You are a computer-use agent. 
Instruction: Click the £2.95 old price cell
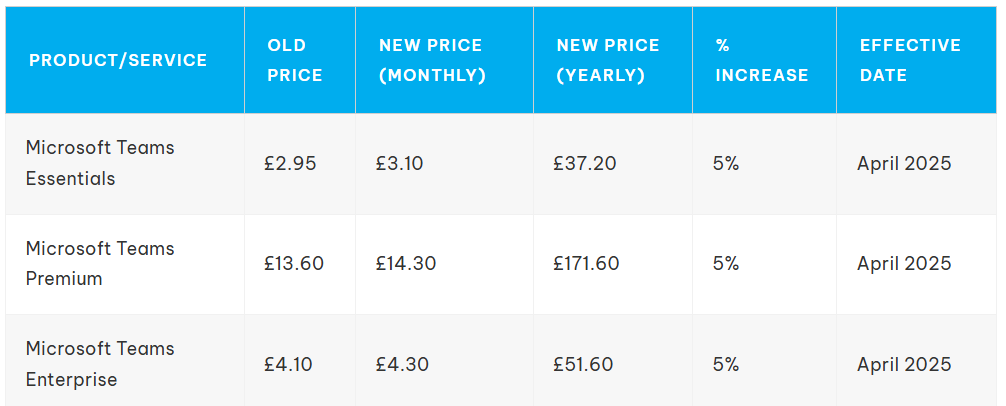click(290, 163)
